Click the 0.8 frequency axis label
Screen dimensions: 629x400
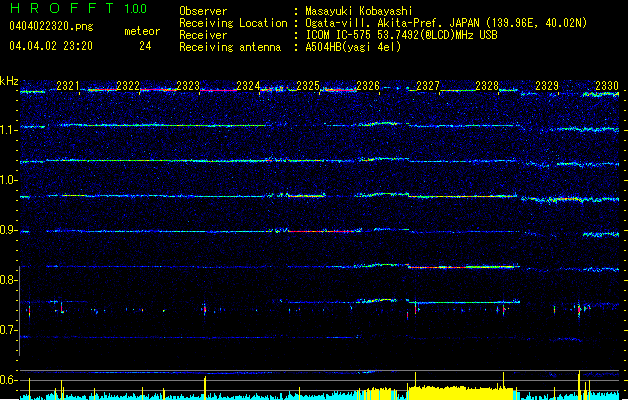click(9, 280)
